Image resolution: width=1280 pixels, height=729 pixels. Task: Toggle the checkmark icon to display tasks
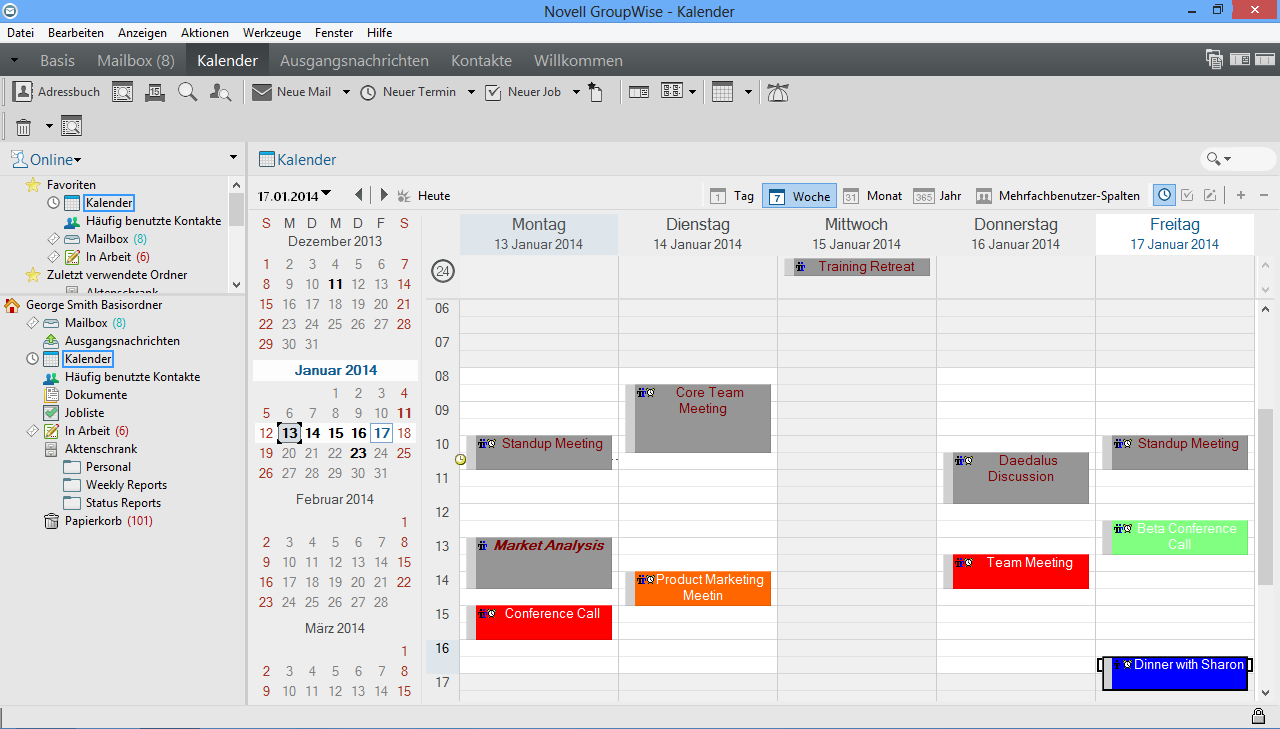1188,195
